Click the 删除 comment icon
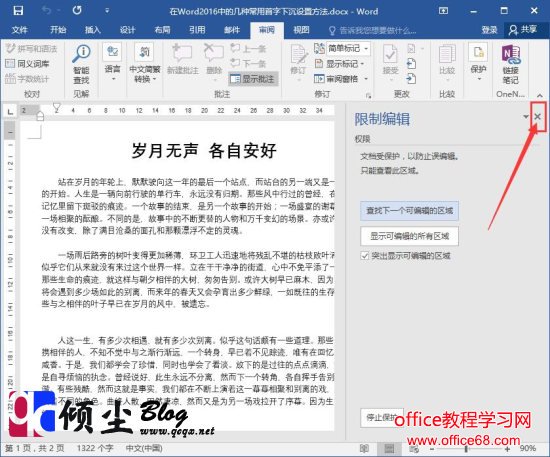 [x=214, y=53]
